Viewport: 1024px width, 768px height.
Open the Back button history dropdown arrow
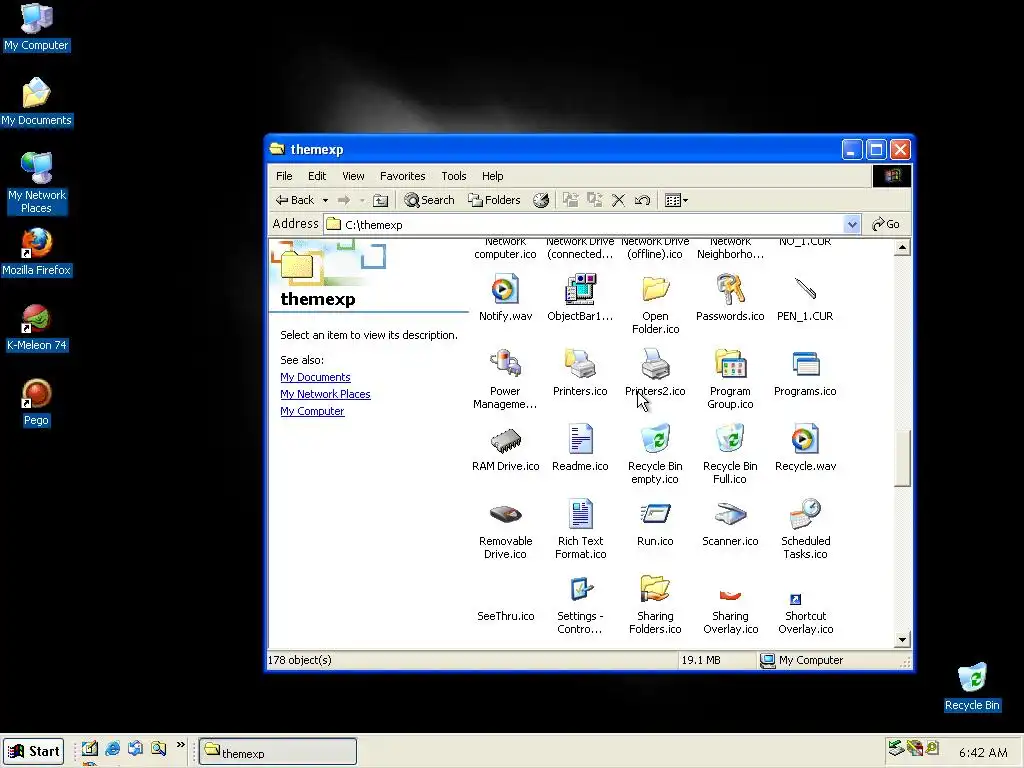[x=325, y=200]
